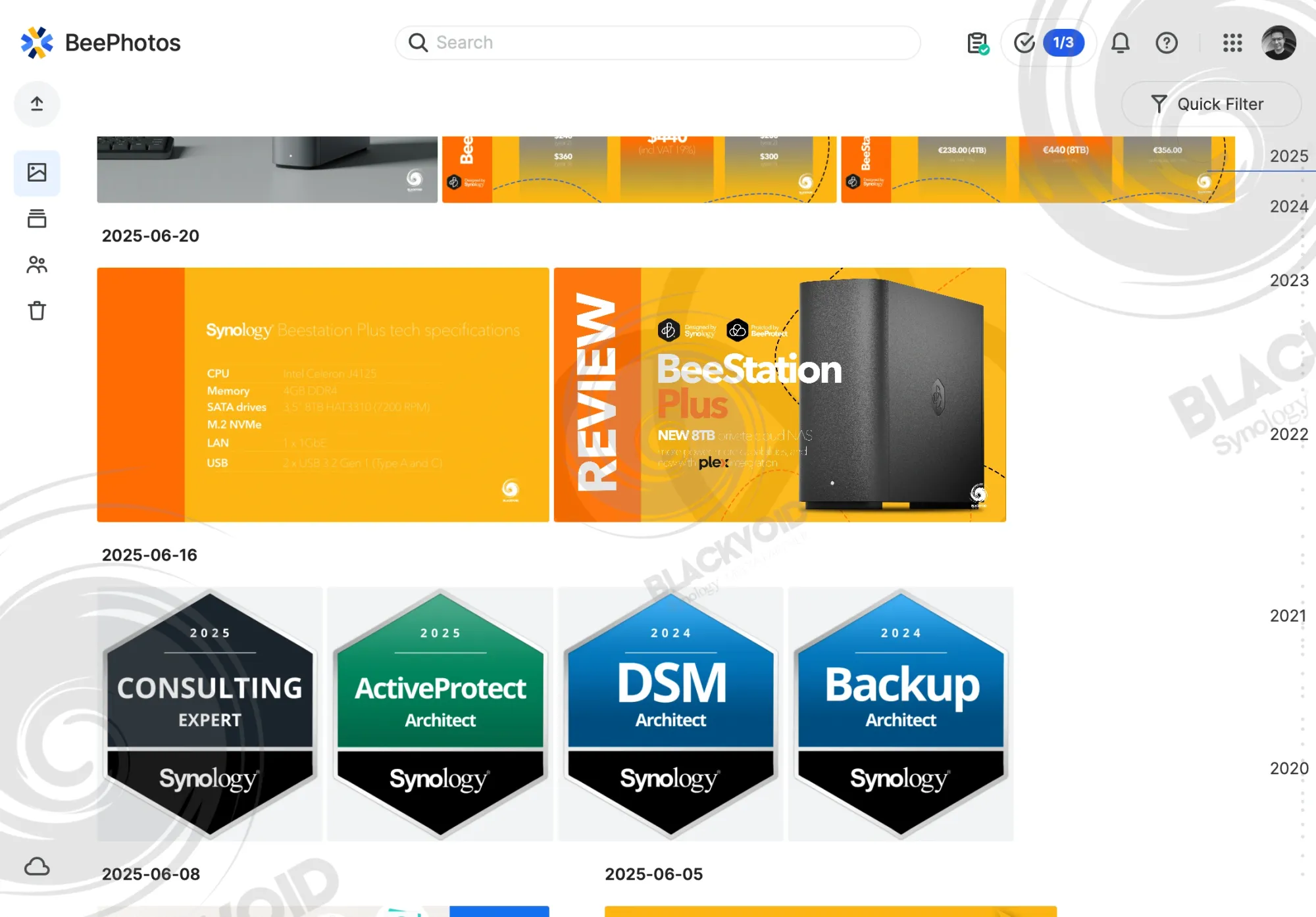The image size is (1316, 917).
Task: Click the cloud icon at sidebar bottom
Action: (x=37, y=866)
